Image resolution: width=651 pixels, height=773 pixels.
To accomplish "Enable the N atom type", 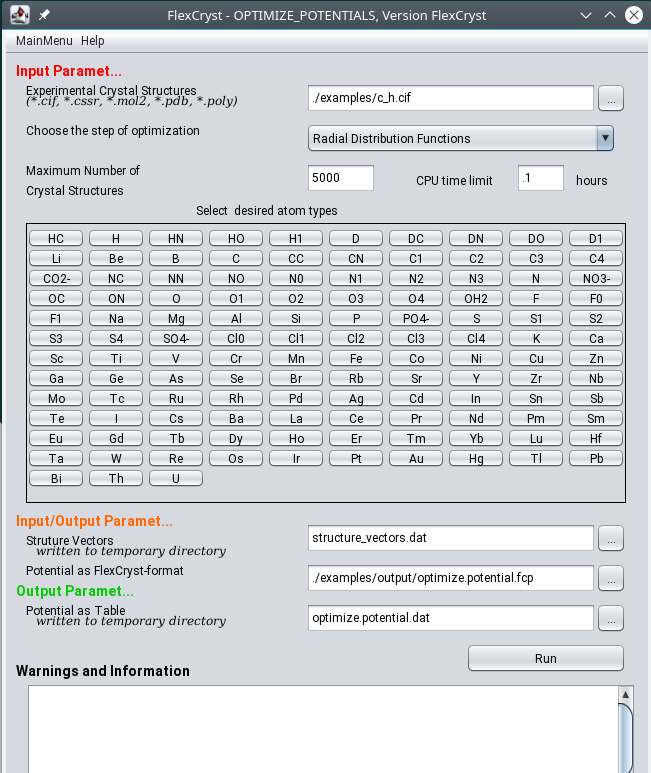I will tap(536, 279).
